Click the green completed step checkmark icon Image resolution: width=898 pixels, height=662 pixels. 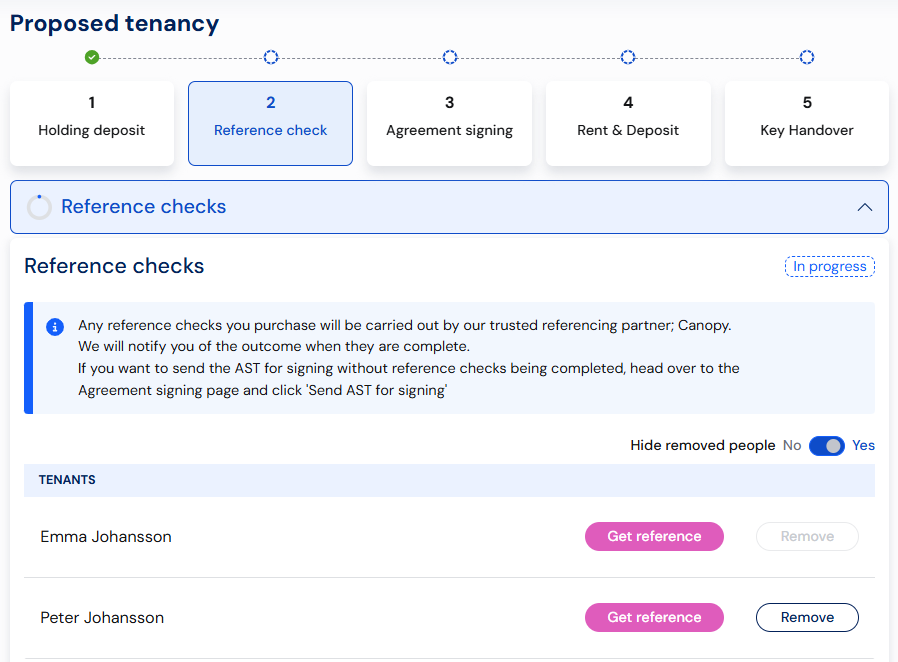92,57
